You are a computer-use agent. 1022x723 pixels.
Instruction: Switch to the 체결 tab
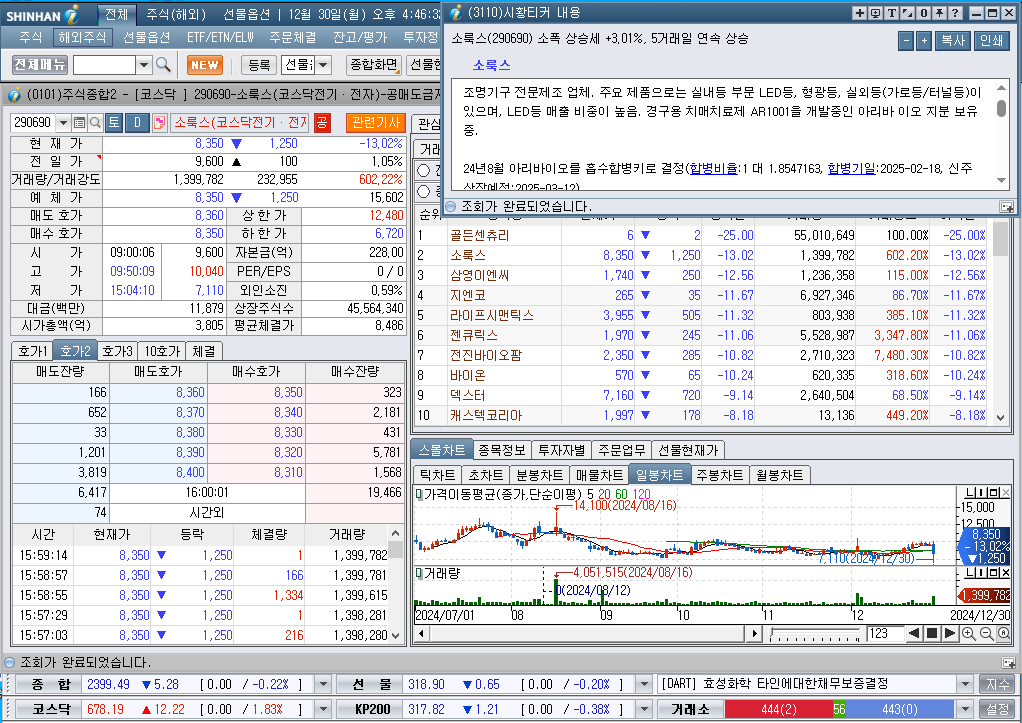point(204,351)
